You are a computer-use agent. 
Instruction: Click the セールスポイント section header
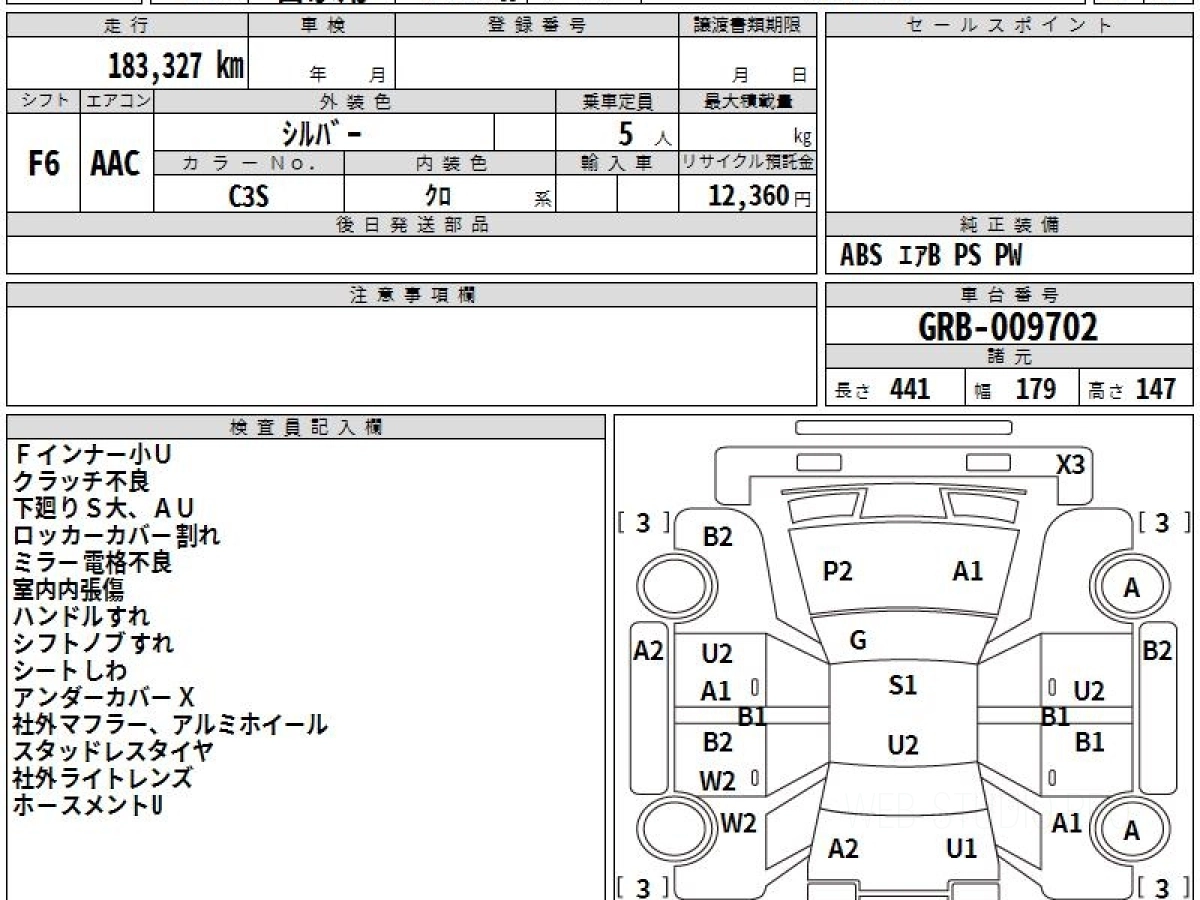tap(1010, 26)
